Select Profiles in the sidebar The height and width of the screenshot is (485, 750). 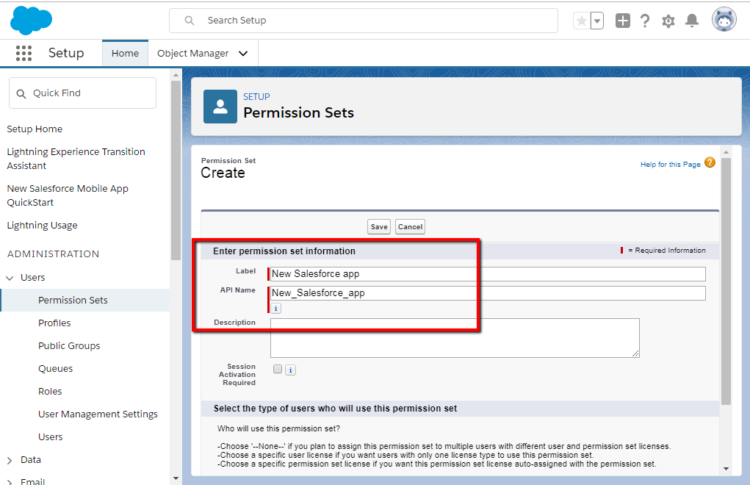coord(54,323)
